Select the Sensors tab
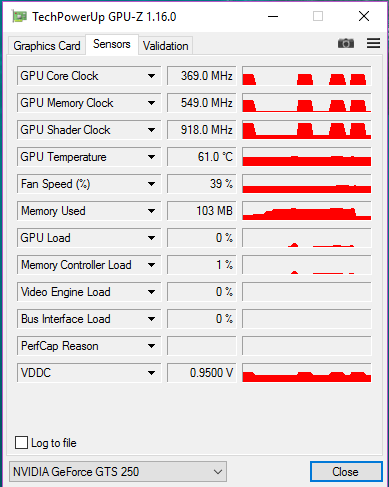The width and height of the screenshot is (389, 487). pyautogui.click(x=112, y=44)
